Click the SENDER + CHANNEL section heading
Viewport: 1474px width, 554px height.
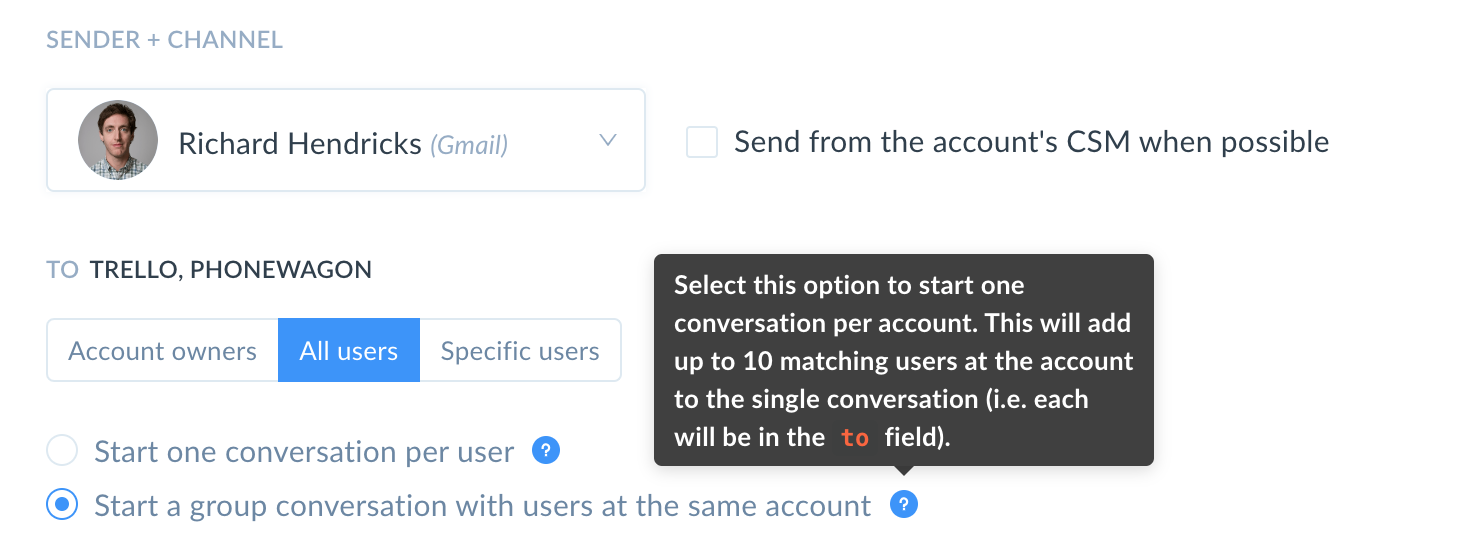click(x=165, y=40)
